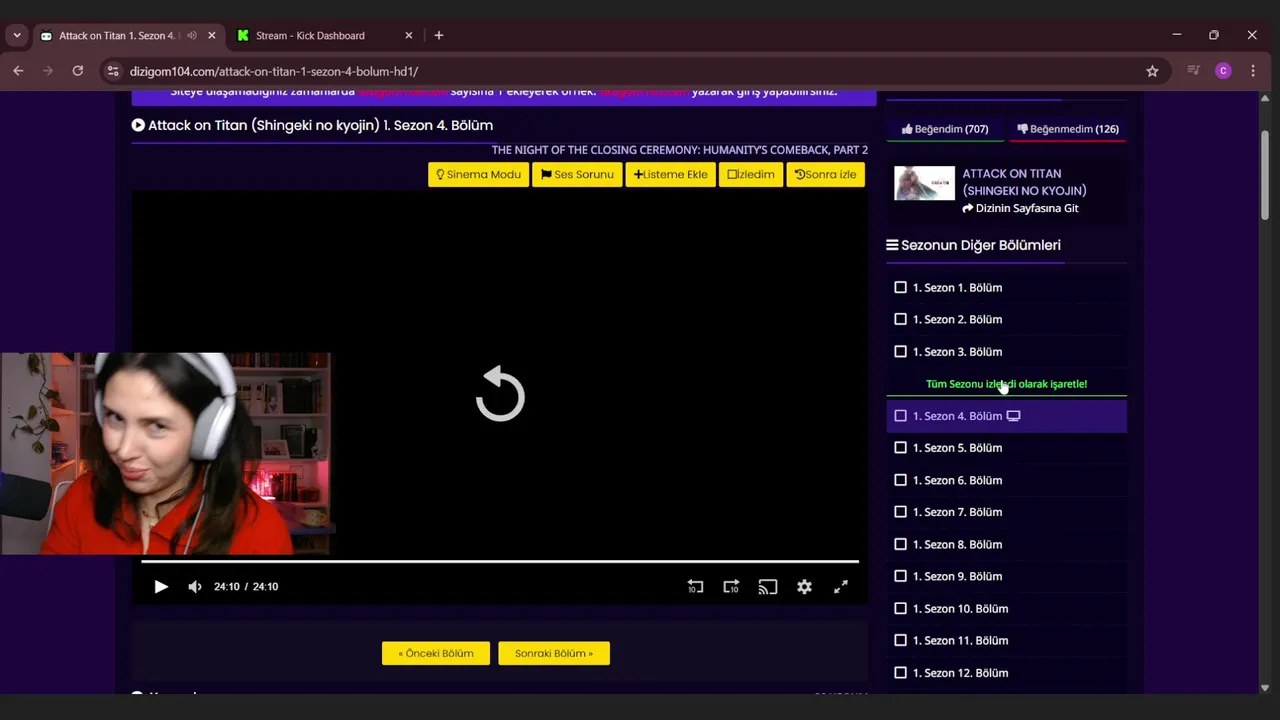The height and width of the screenshot is (720, 1280).
Task: Open the 1. Sezon 10. Bölüm episode link
Action: (960, 609)
